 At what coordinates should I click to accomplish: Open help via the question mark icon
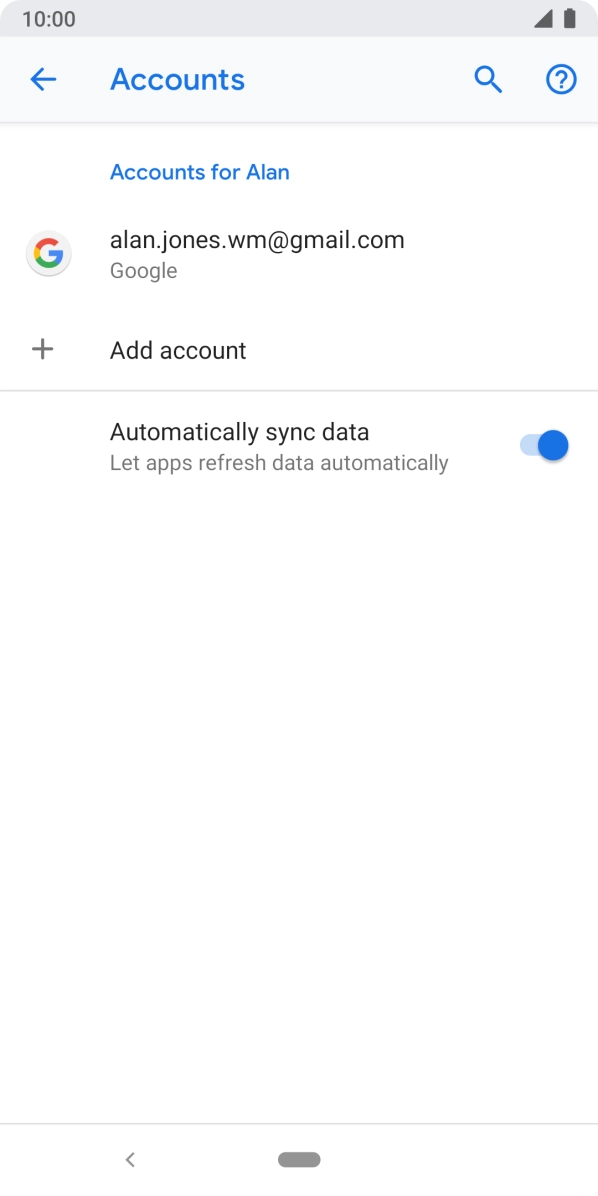tap(561, 79)
